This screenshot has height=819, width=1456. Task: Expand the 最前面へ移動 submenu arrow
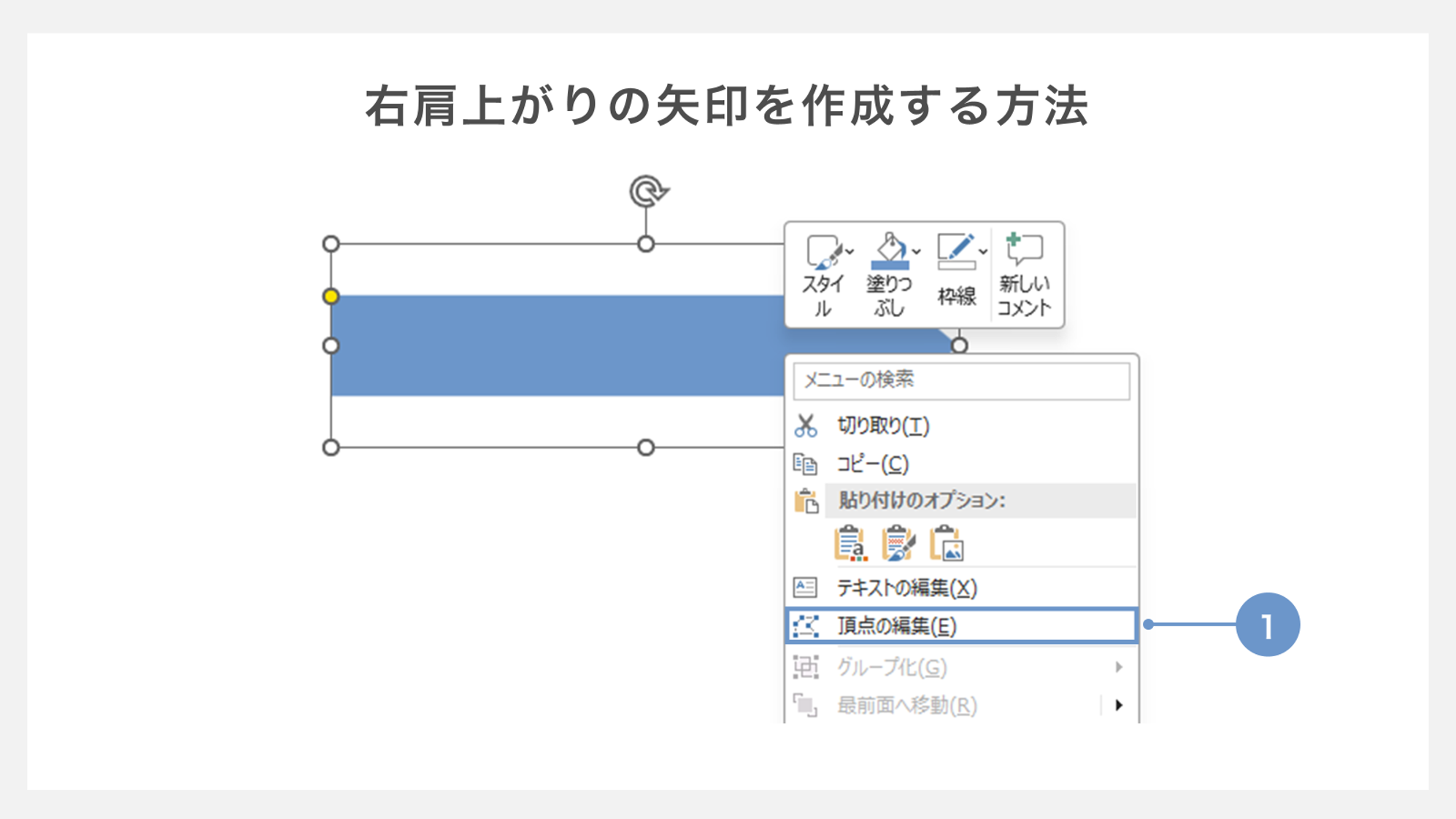pos(1119,705)
